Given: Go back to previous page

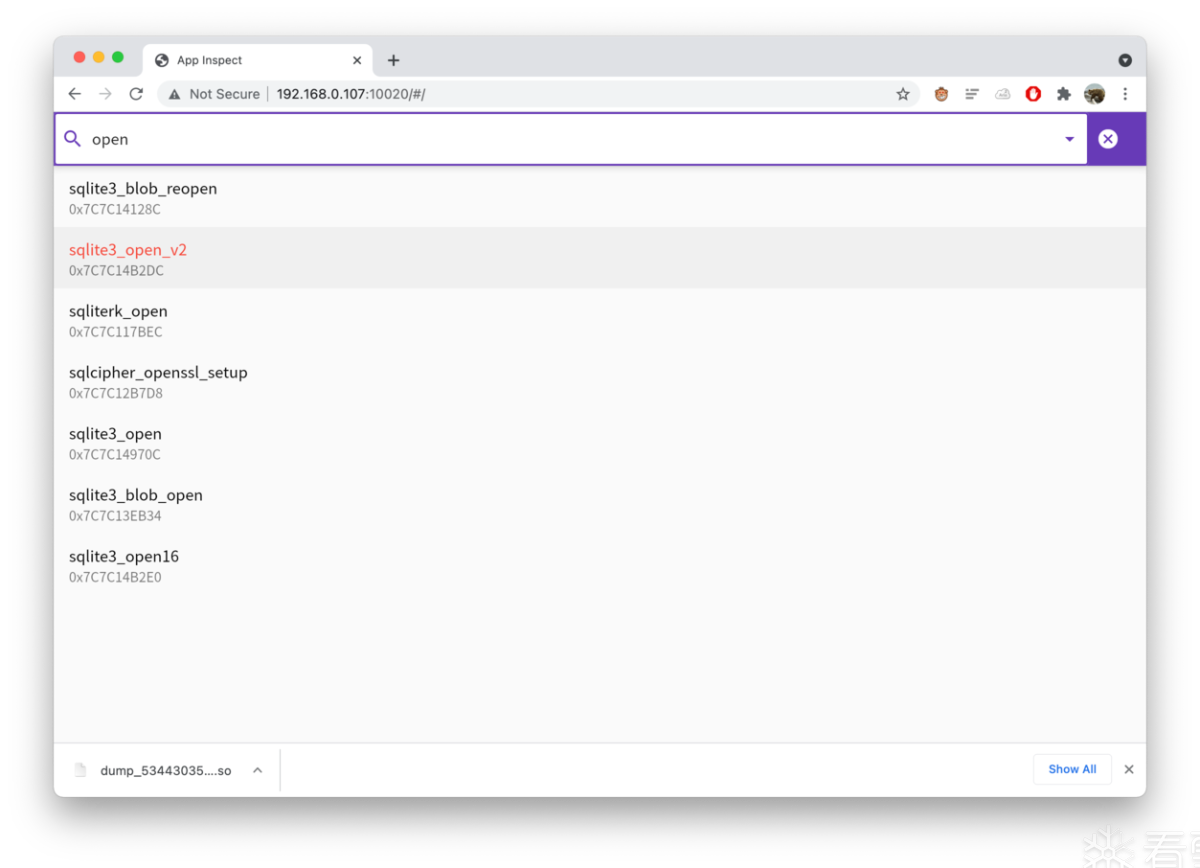Looking at the screenshot, I should (74, 94).
